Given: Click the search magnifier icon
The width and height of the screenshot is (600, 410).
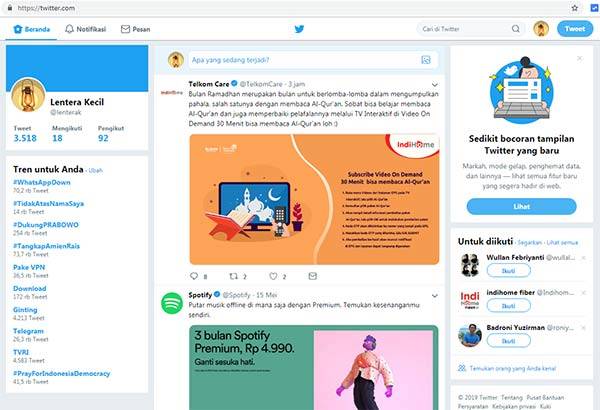Looking at the screenshot, I should [x=516, y=29].
